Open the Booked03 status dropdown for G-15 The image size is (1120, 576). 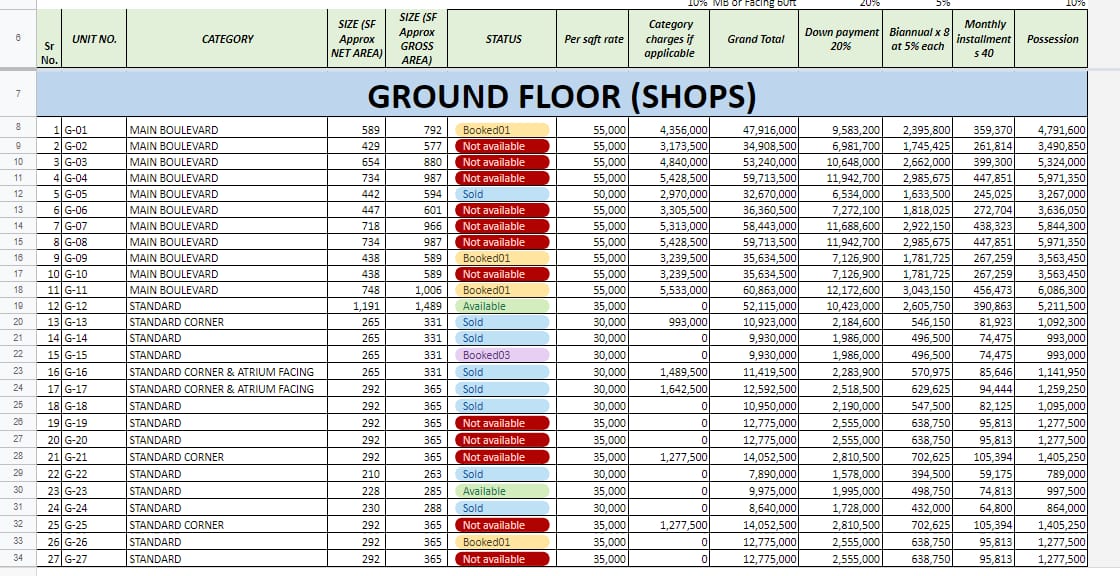[x=502, y=354]
